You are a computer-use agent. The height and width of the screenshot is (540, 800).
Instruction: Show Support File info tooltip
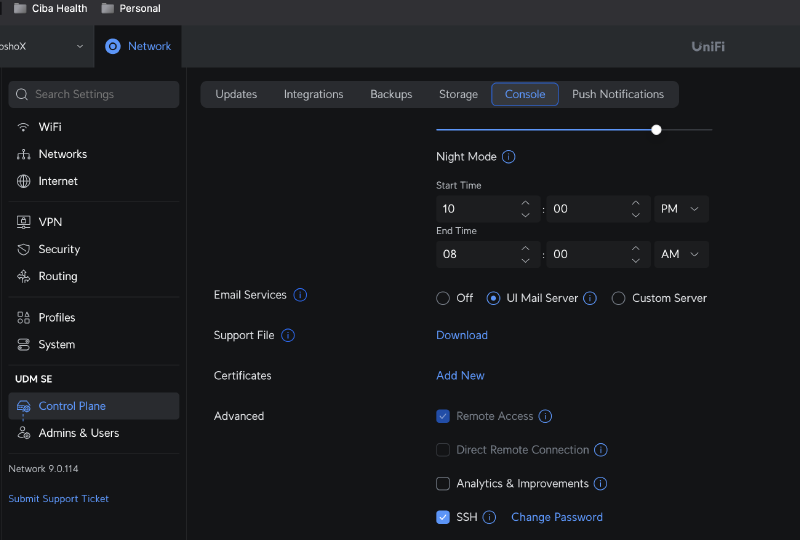pyautogui.click(x=288, y=335)
